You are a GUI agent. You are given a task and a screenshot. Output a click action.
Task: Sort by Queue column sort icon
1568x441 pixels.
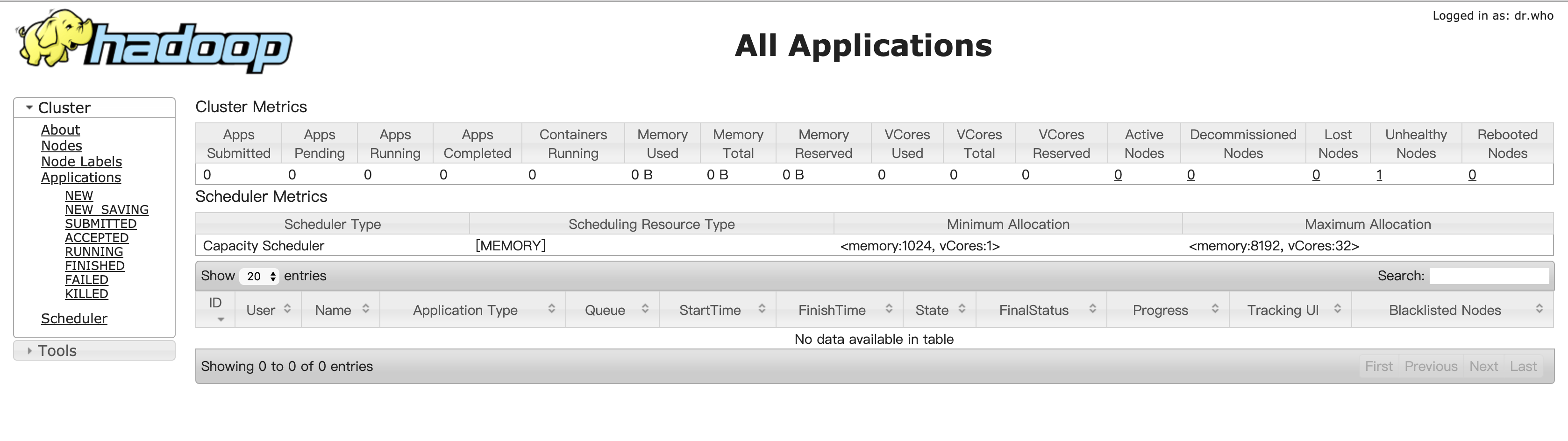pyautogui.click(x=645, y=309)
